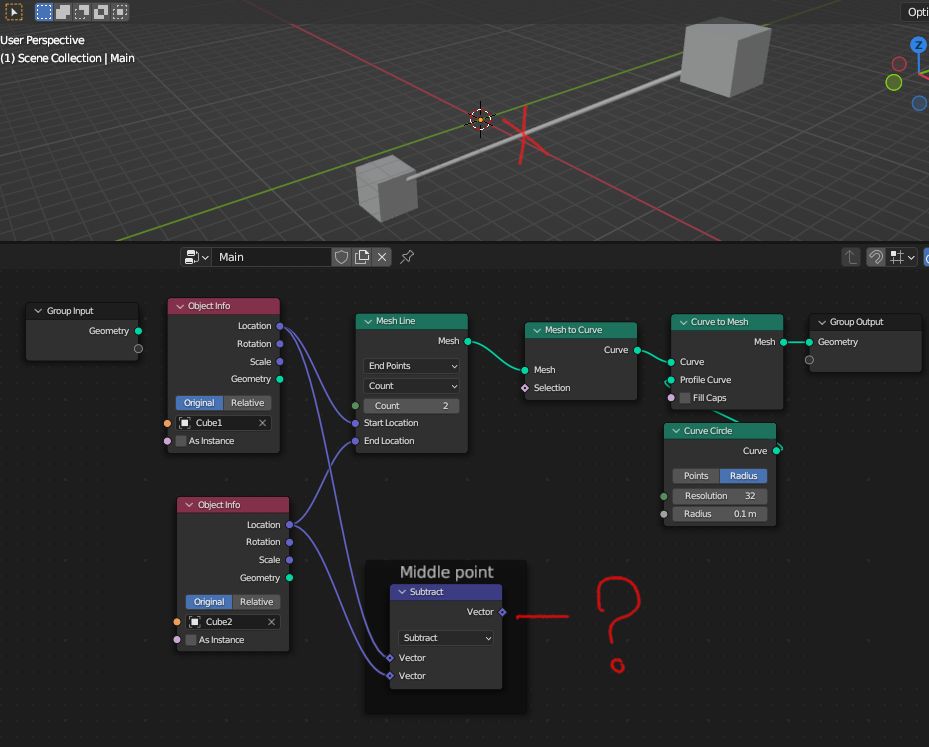Click the green Y axis gizmo circle
Viewport: 929px width, 747px height.
pyautogui.click(x=893, y=82)
